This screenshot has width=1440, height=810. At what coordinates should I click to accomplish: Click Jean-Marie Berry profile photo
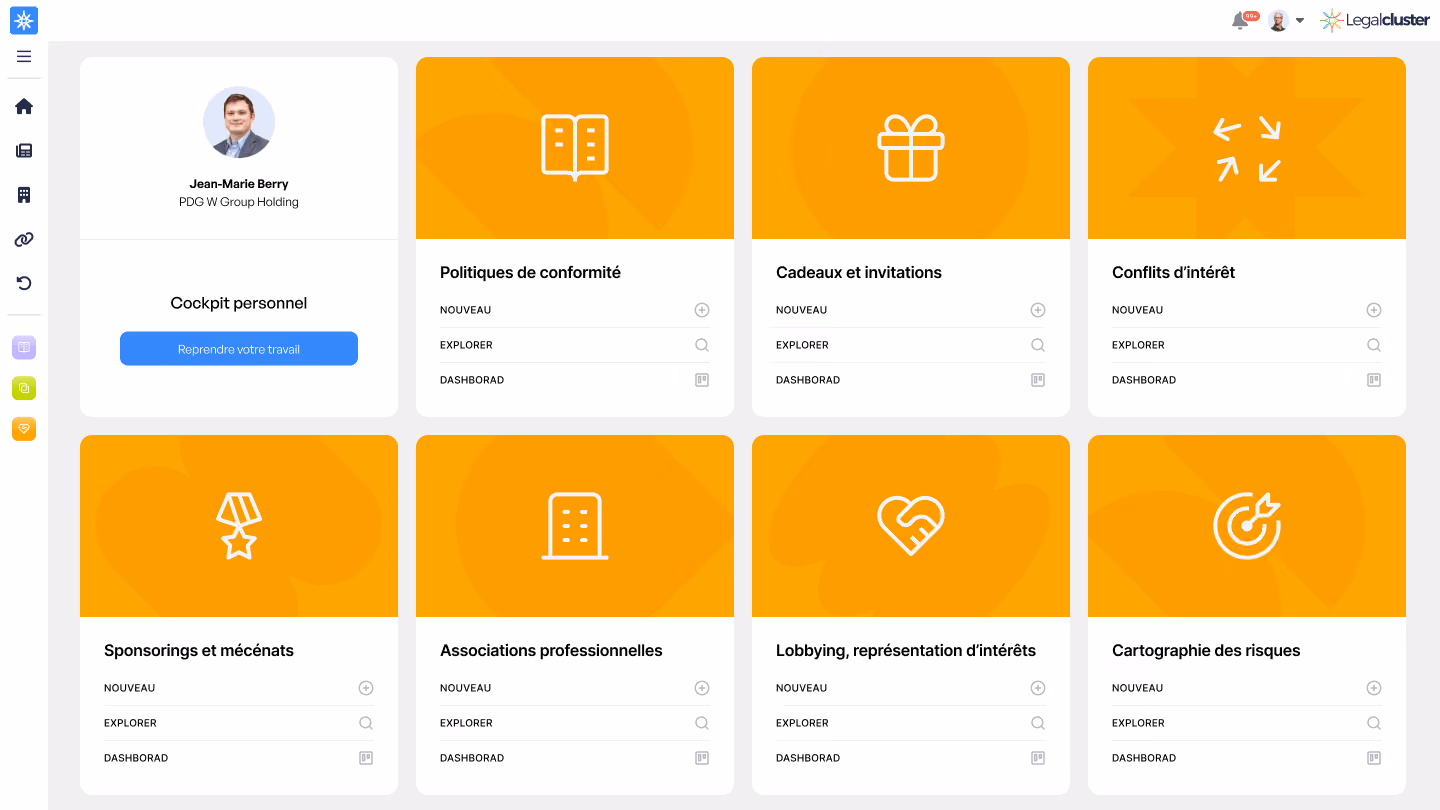click(x=239, y=122)
